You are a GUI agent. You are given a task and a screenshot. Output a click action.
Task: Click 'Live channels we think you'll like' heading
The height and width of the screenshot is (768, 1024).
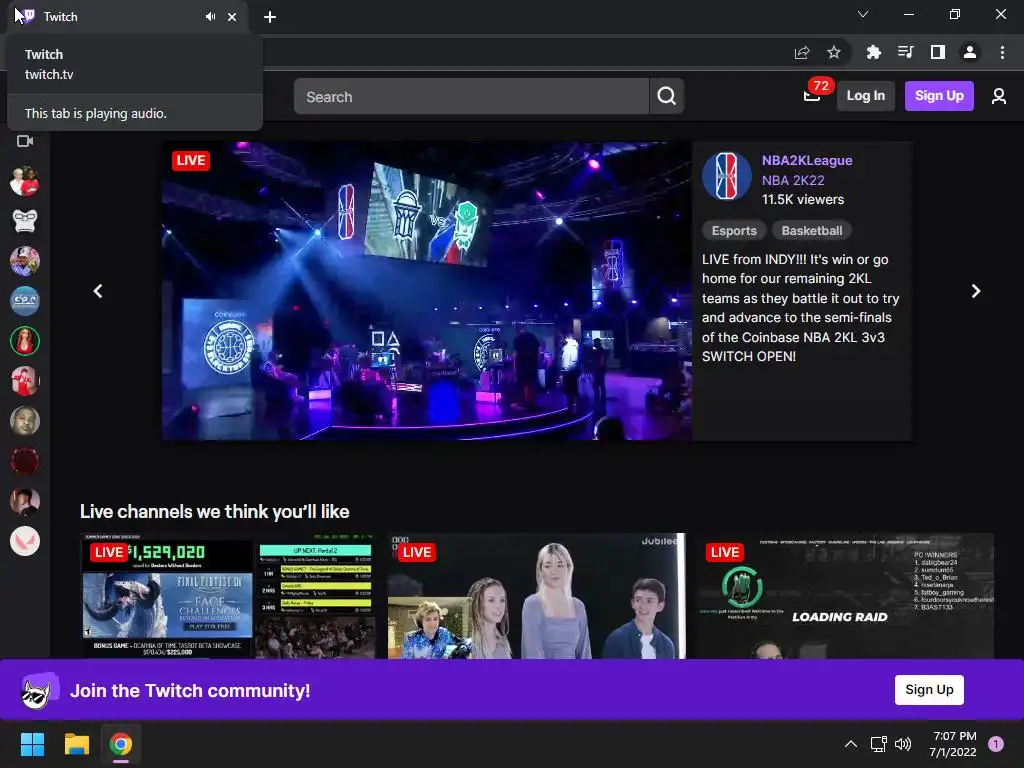pos(214,511)
